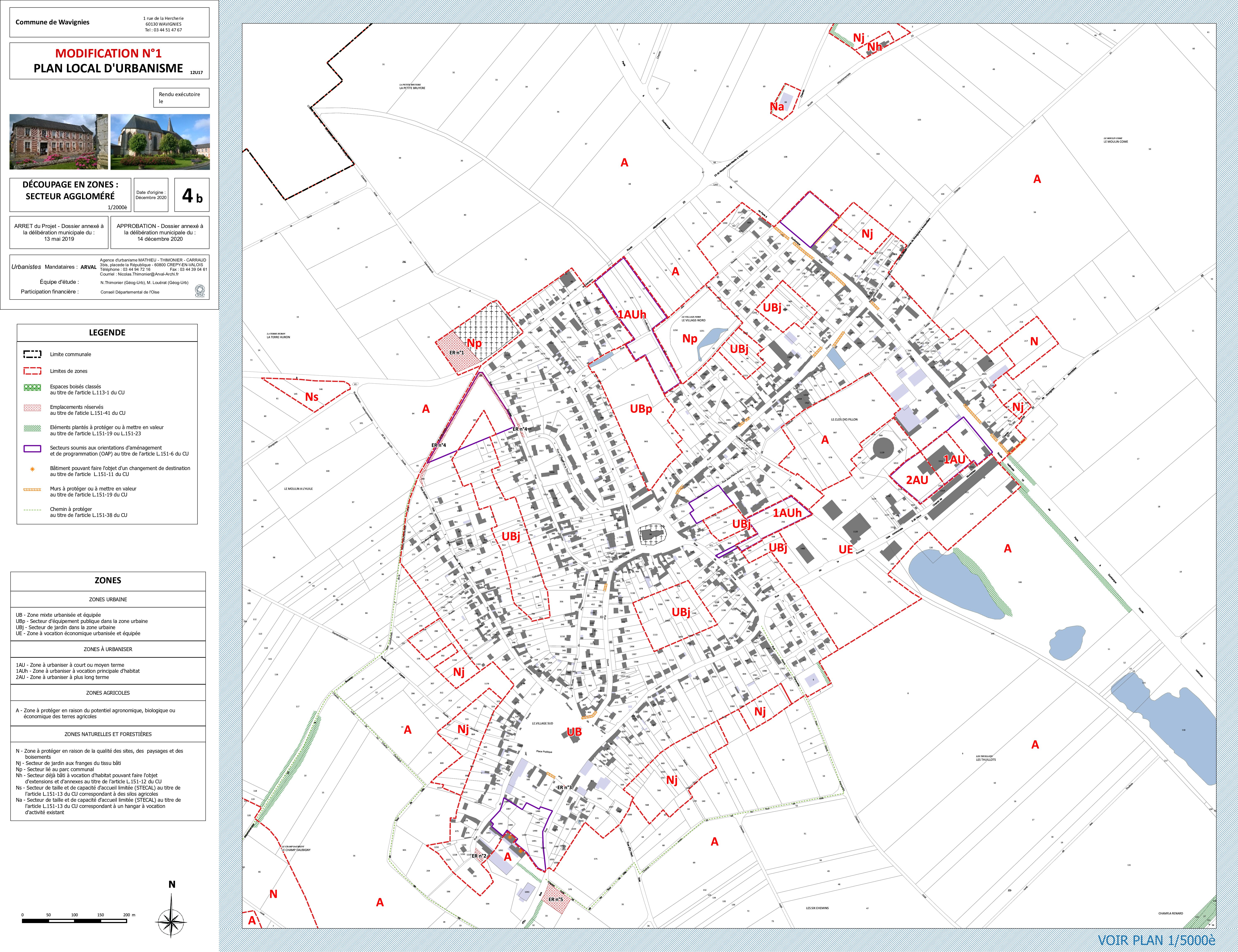The width and height of the screenshot is (1238, 952).
Task: Click the Chemin à protéger green dotted line
Action: pyautogui.click(x=32, y=510)
